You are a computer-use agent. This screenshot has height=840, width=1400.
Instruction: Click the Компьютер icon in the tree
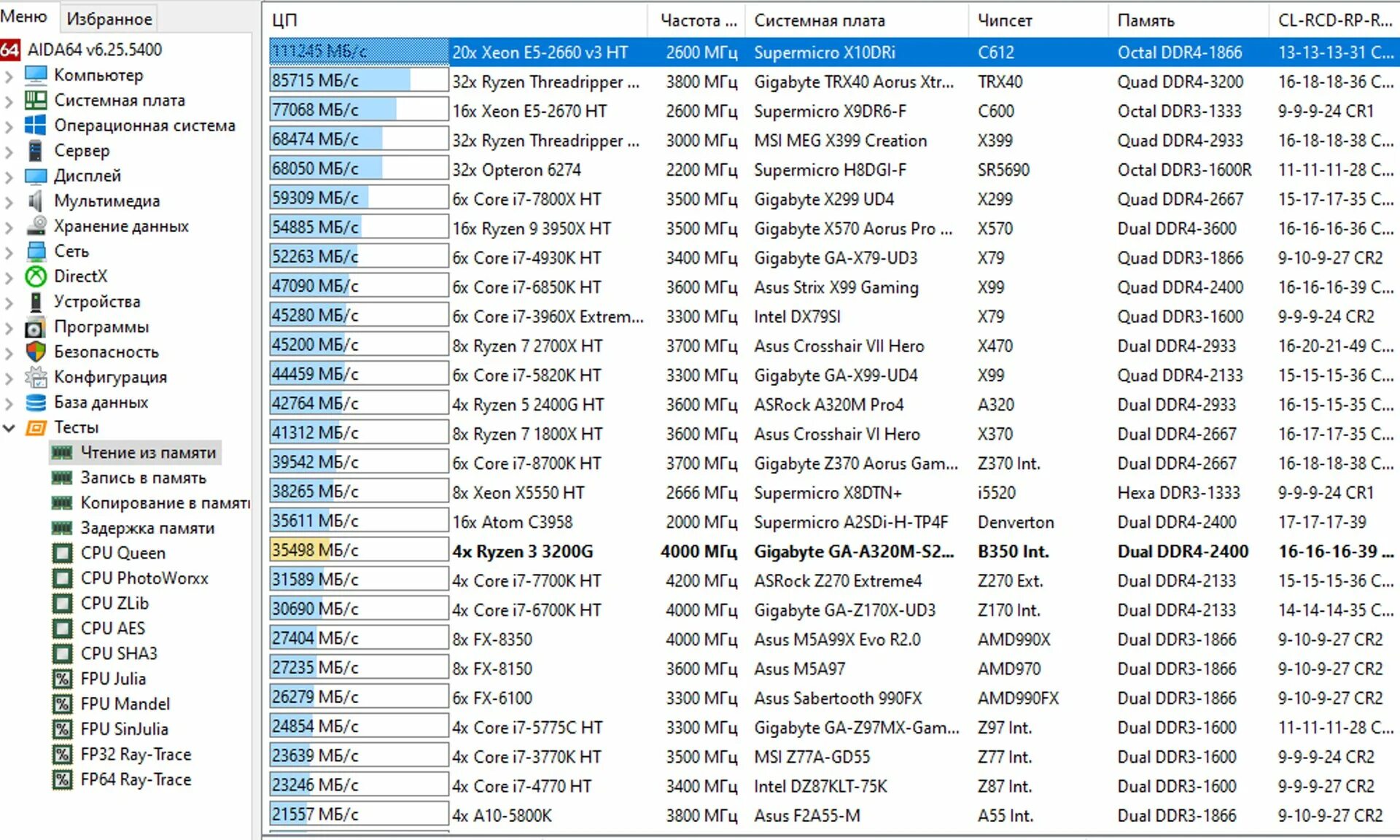(x=36, y=75)
